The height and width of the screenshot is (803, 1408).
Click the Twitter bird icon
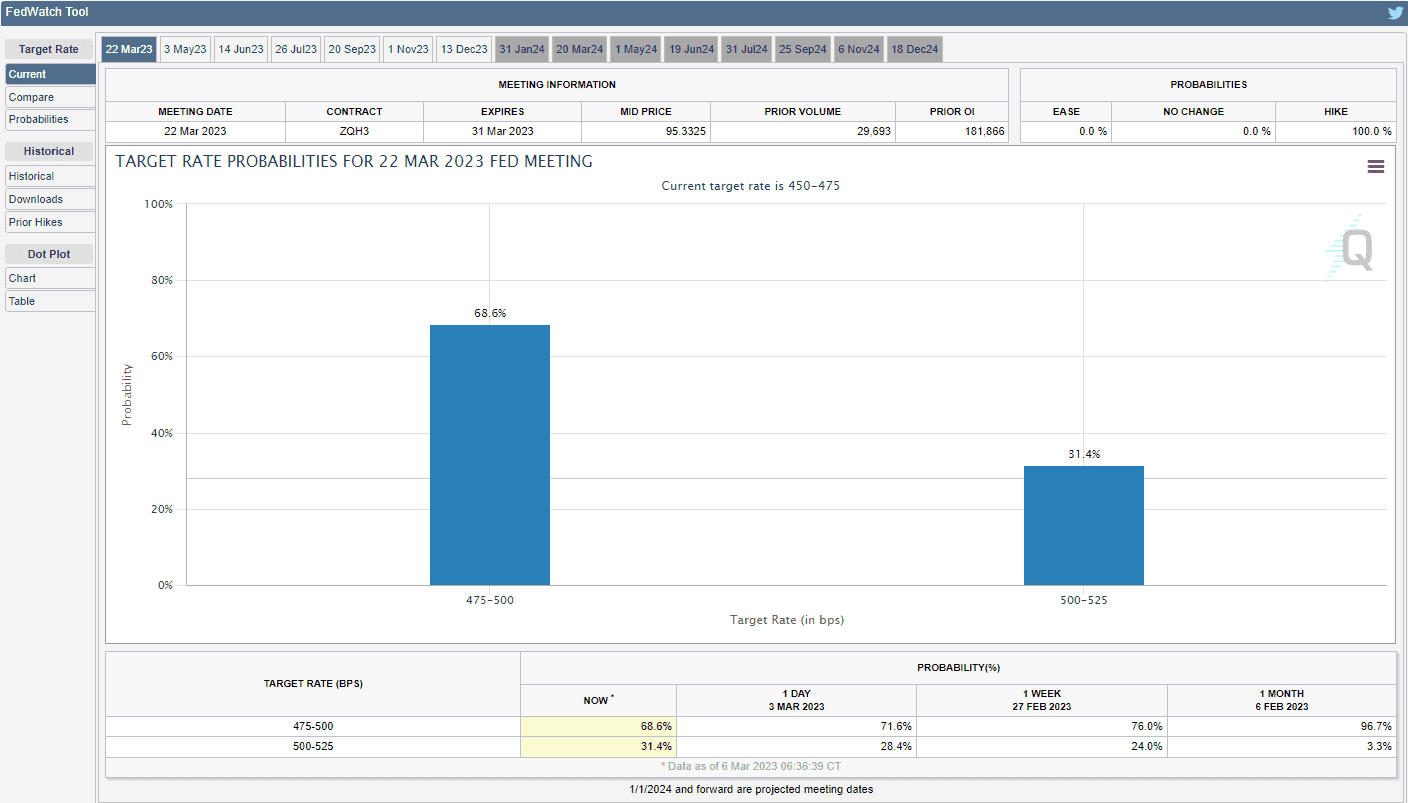1395,13
